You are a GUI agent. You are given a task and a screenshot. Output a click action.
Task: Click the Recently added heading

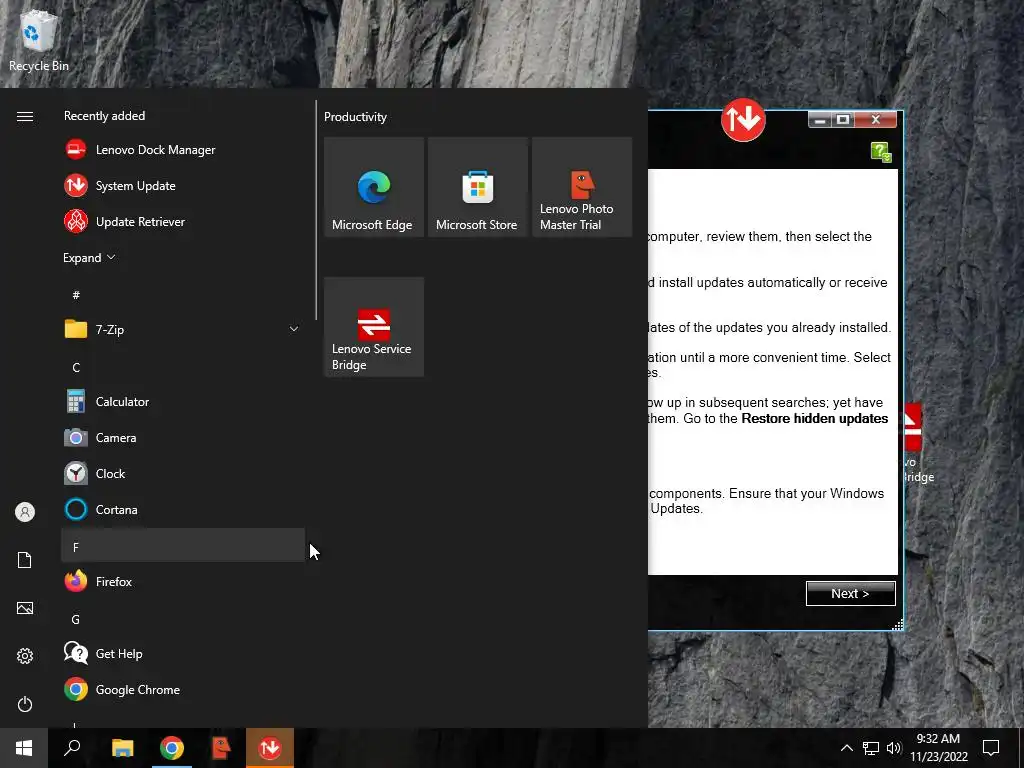[x=104, y=116]
